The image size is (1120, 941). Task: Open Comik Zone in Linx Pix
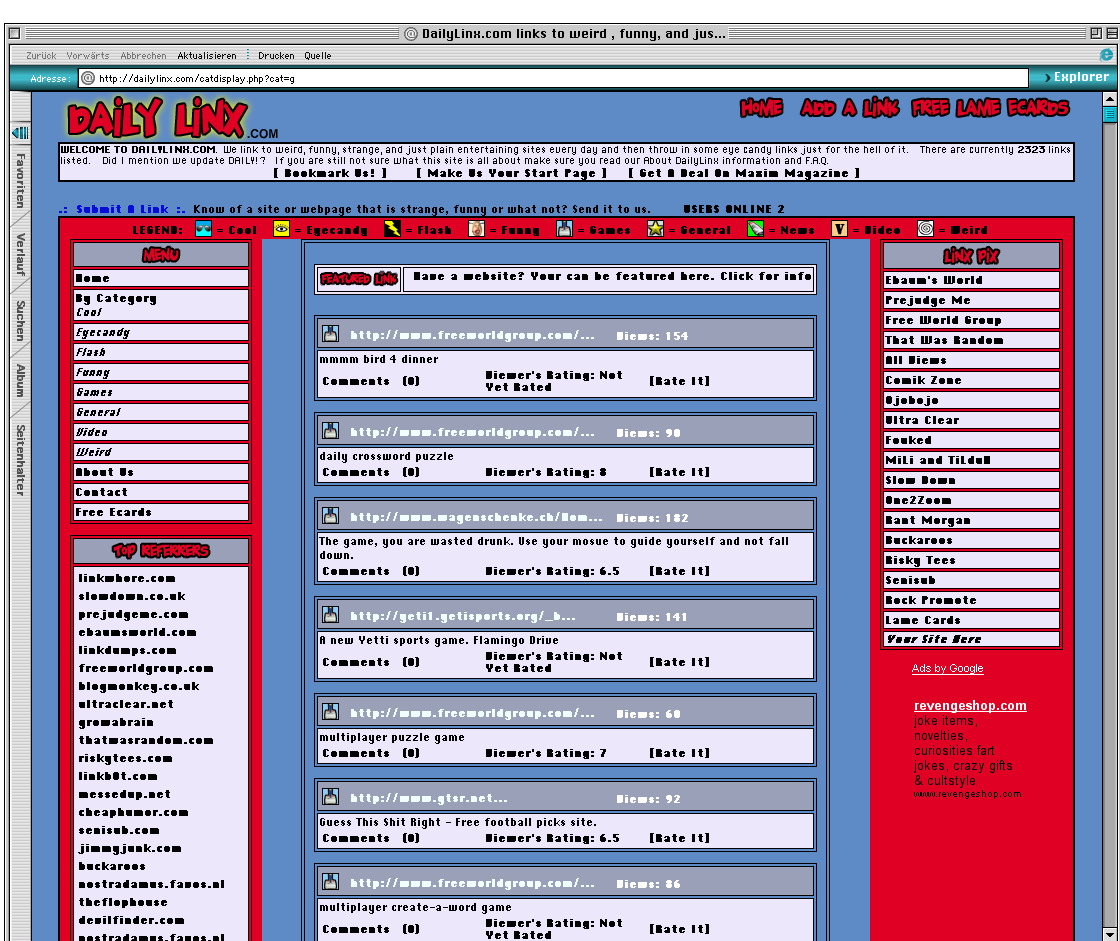(971, 380)
